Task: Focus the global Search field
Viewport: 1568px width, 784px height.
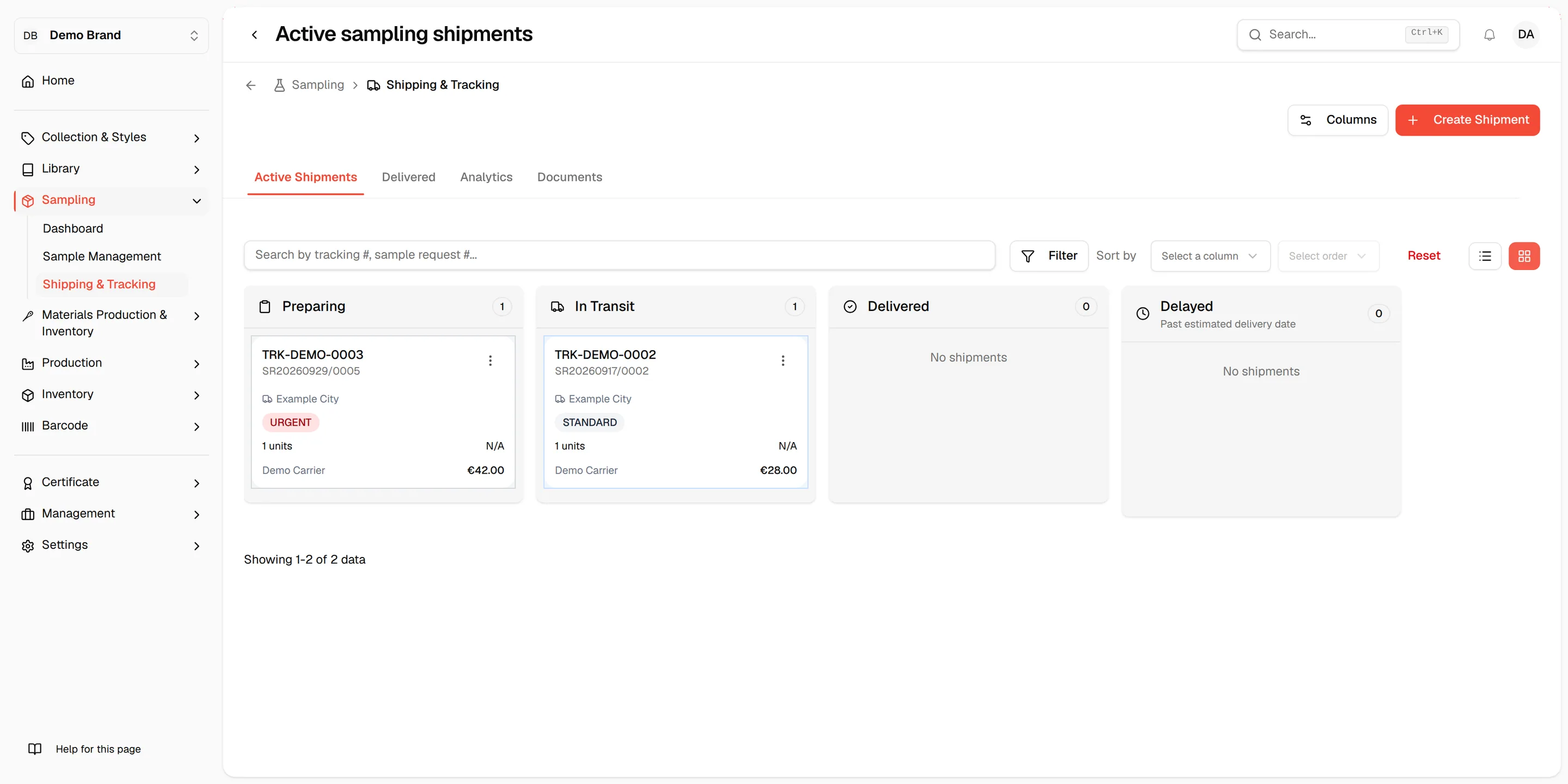Action: (1347, 35)
